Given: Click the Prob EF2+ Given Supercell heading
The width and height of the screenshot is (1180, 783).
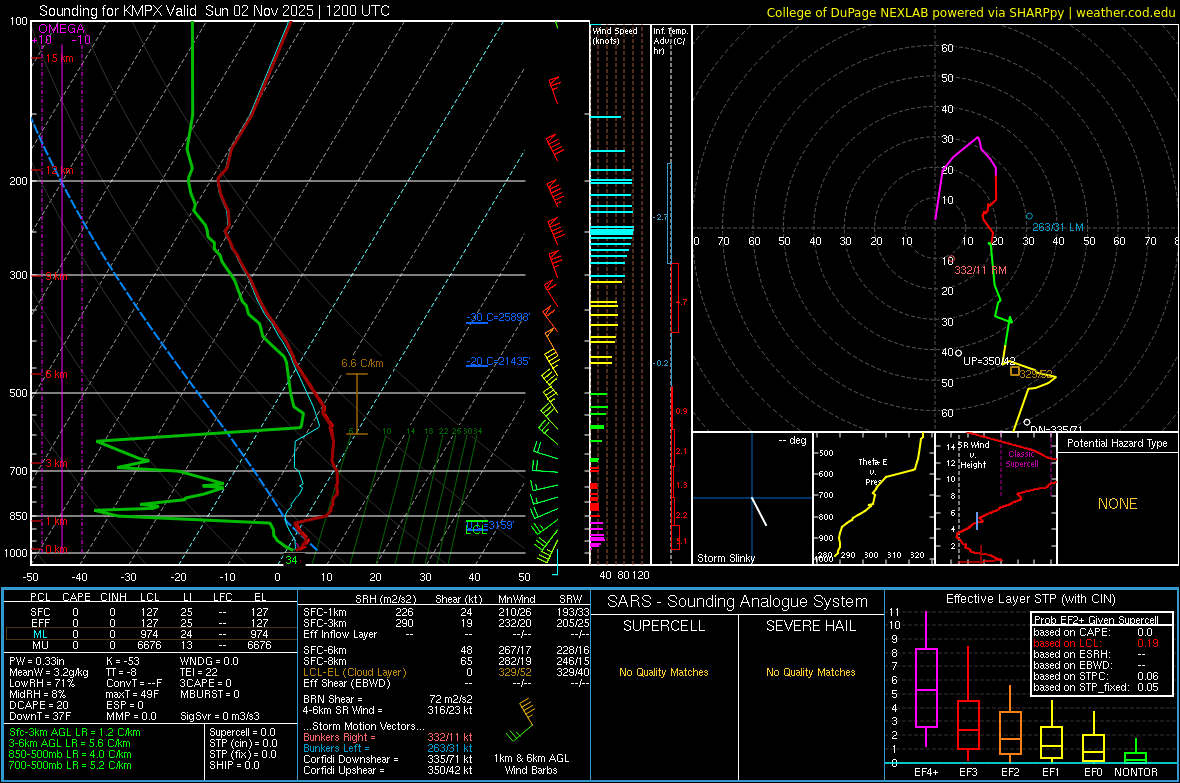Looking at the screenshot, I should tap(1096, 620).
